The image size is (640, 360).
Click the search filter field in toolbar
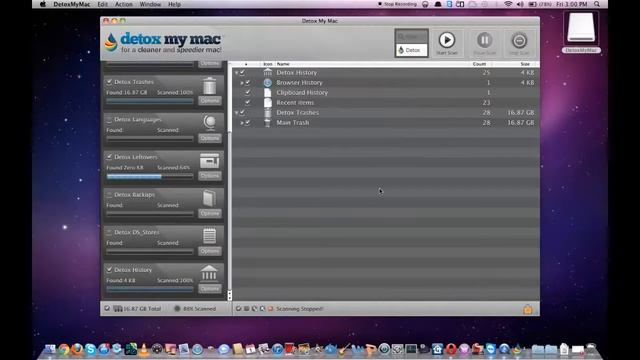point(411,37)
